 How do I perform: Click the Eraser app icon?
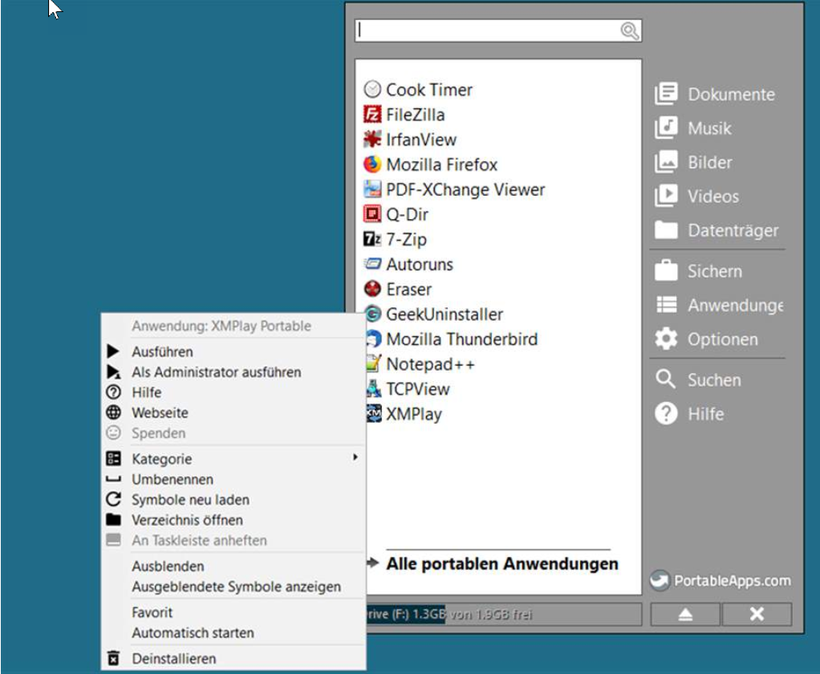372,289
